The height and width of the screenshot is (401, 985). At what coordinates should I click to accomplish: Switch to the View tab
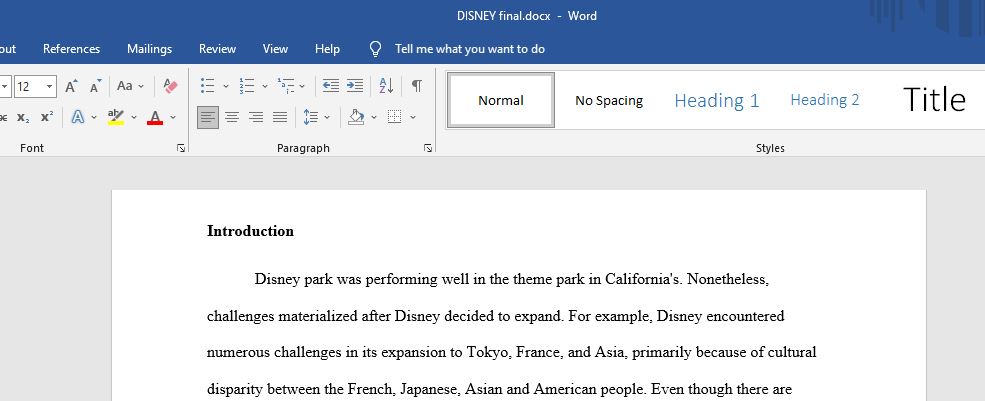tap(275, 49)
